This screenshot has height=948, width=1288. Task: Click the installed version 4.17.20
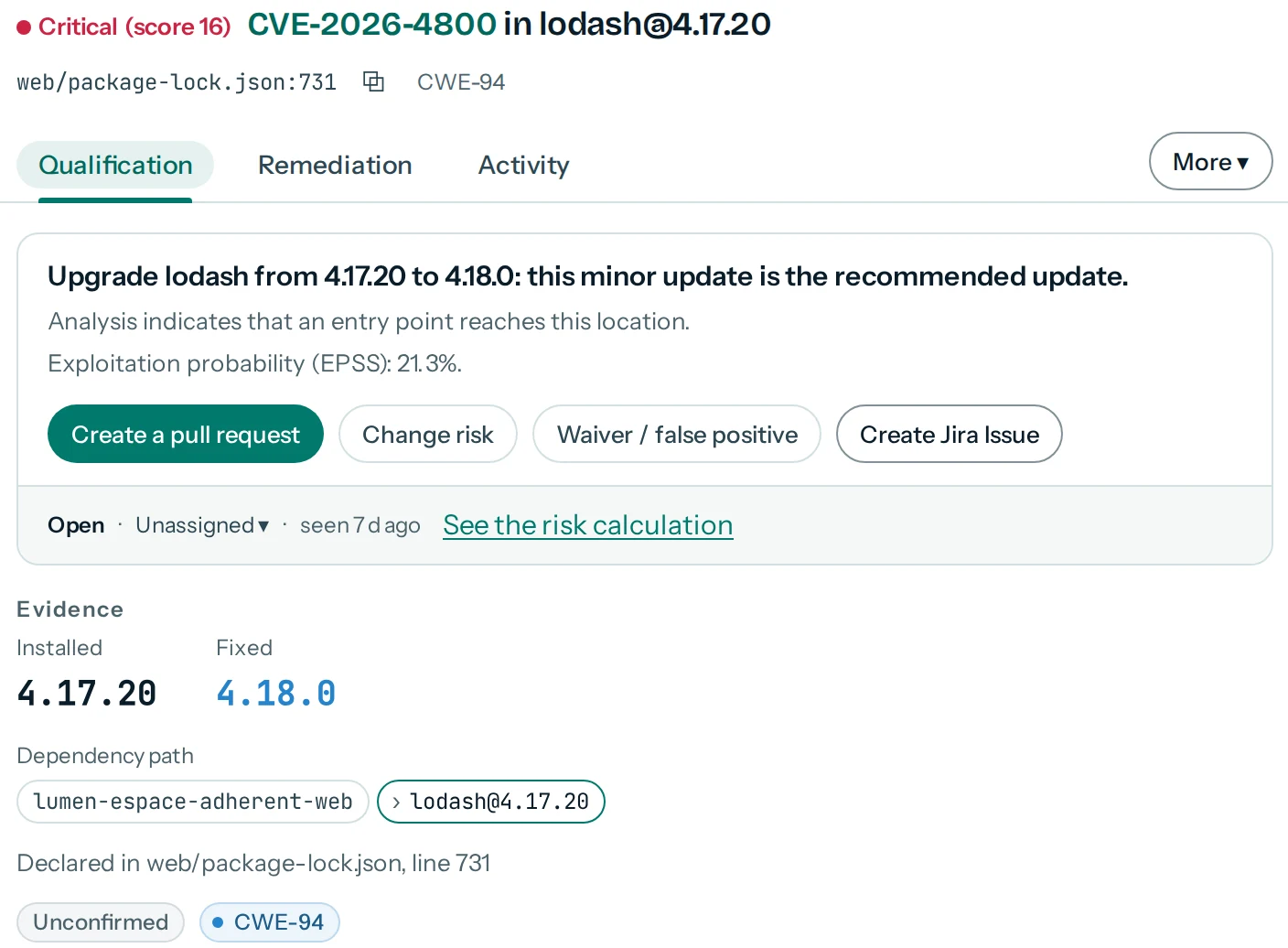click(x=87, y=694)
